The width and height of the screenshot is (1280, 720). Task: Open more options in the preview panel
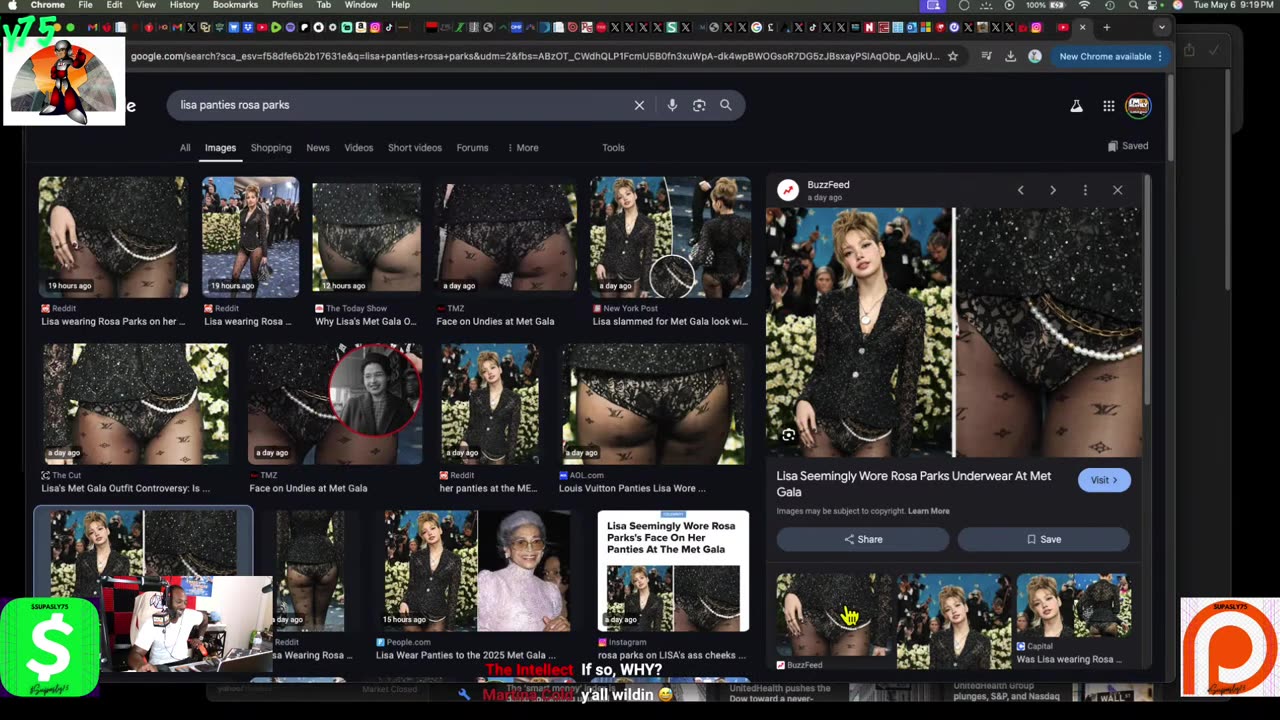click(x=1085, y=190)
